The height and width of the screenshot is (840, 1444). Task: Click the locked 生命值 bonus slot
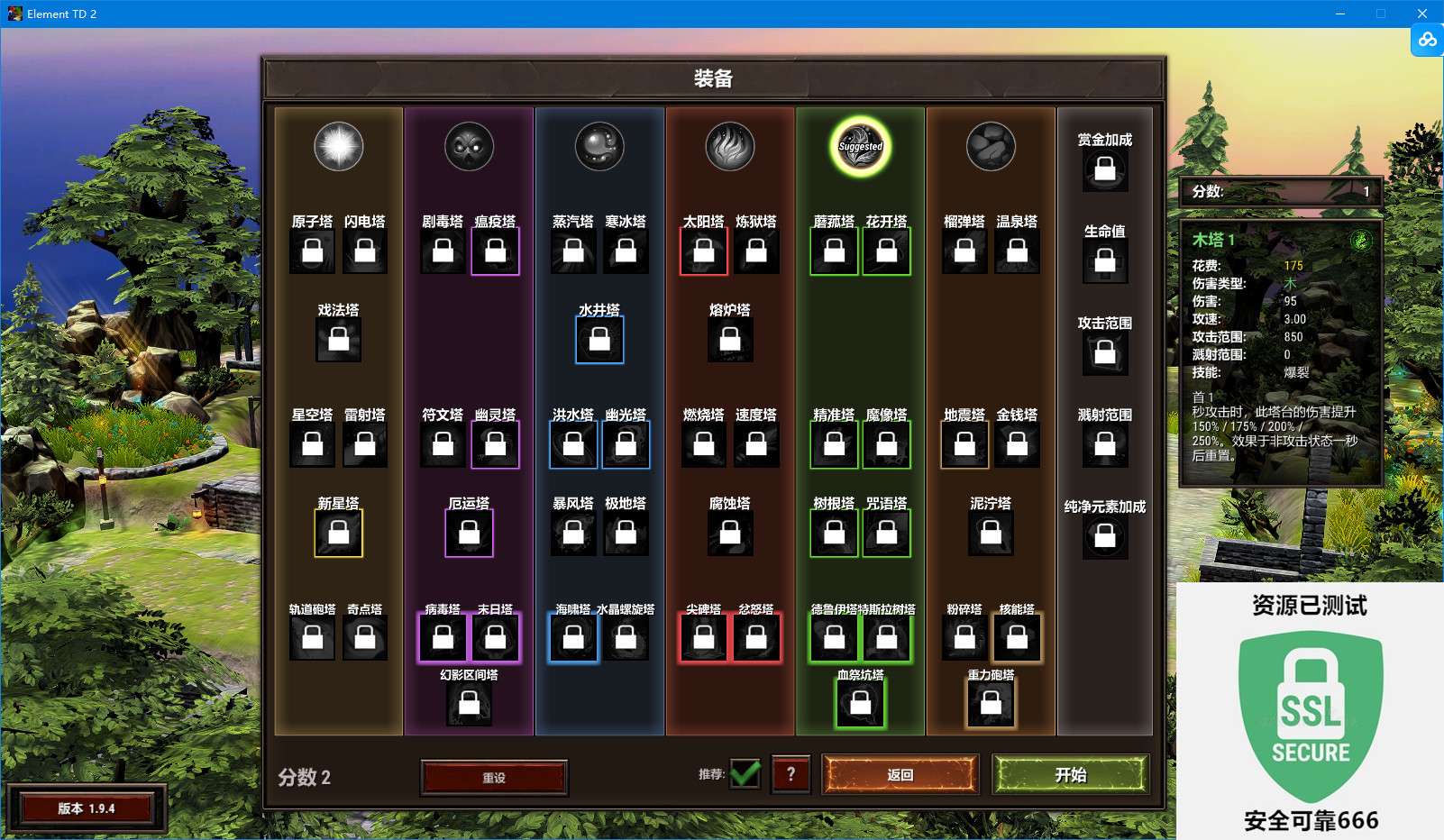[1105, 261]
